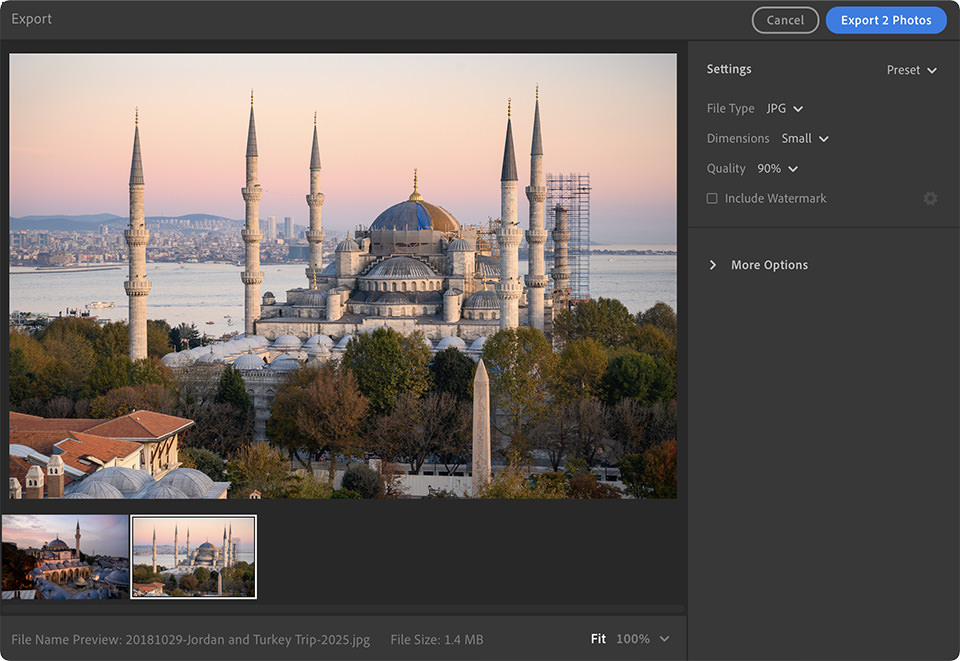Click the large mosque preview image

342,276
